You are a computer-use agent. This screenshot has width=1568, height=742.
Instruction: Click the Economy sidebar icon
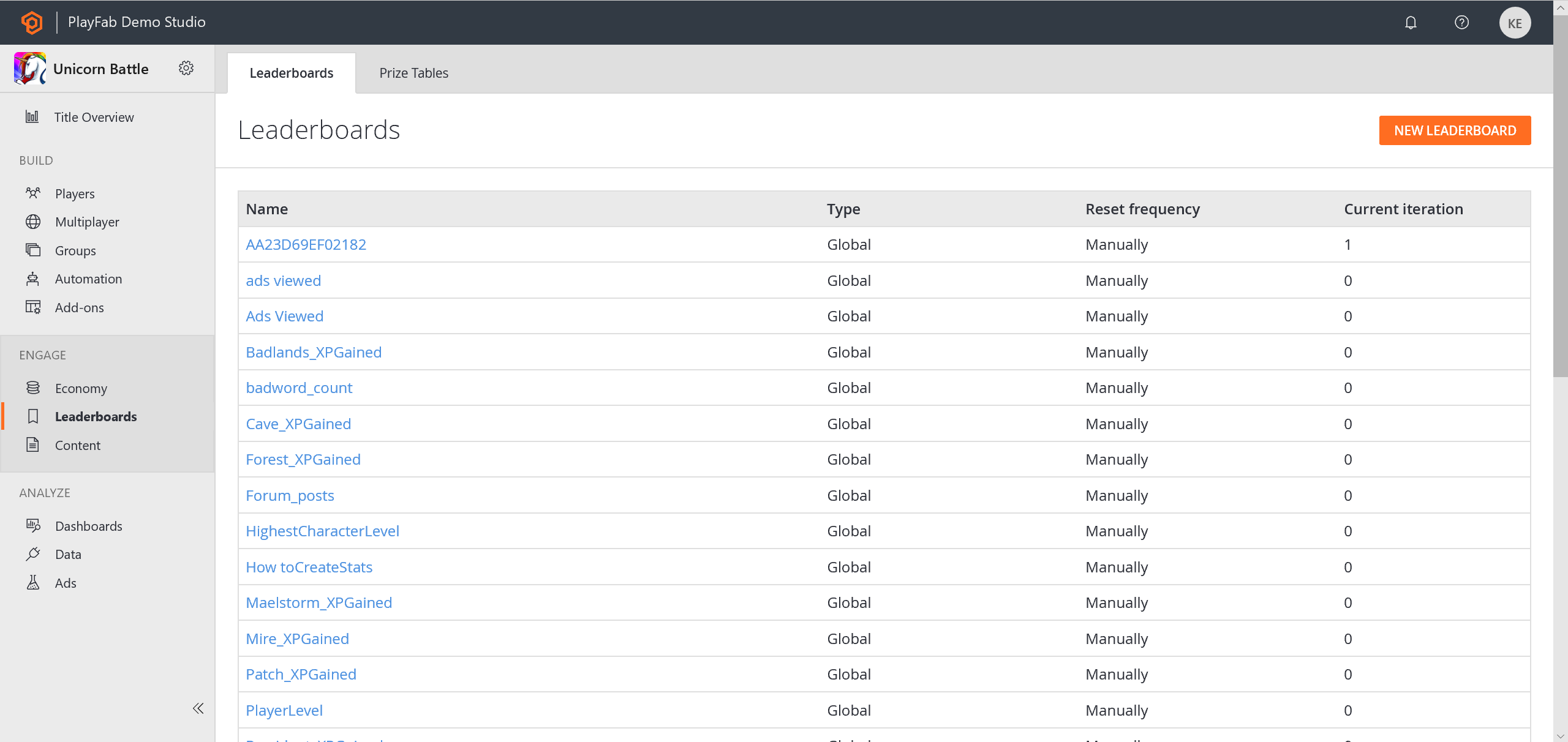coord(33,388)
